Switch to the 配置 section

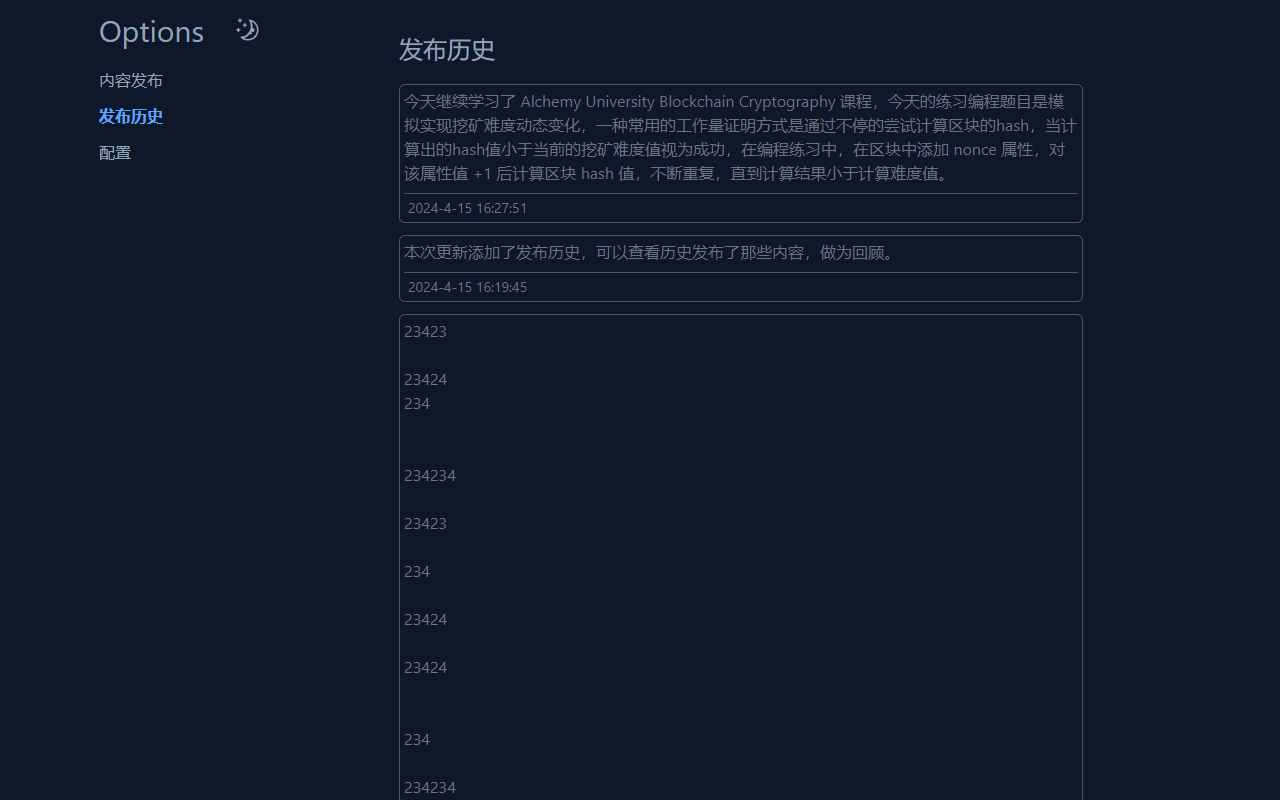coord(114,152)
